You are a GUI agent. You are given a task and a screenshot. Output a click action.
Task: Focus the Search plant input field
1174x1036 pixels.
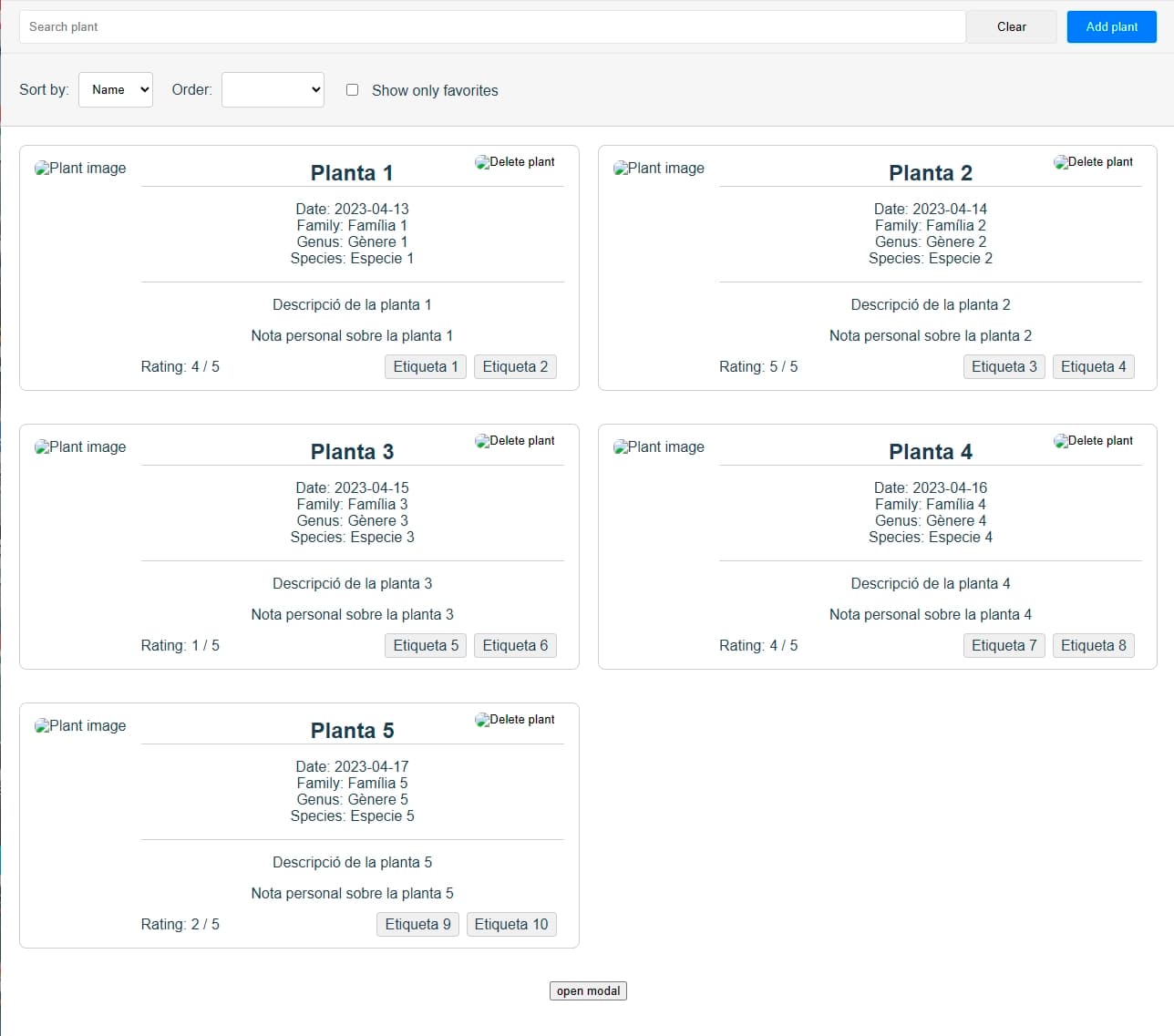pyautogui.click(x=492, y=26)
